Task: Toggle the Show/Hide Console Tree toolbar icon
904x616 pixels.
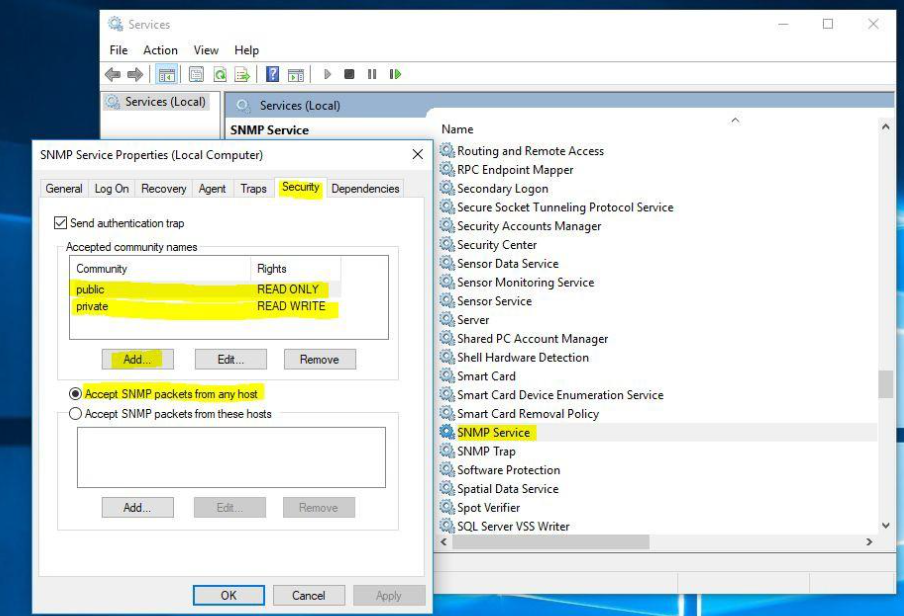Action: tap(167, 74)
